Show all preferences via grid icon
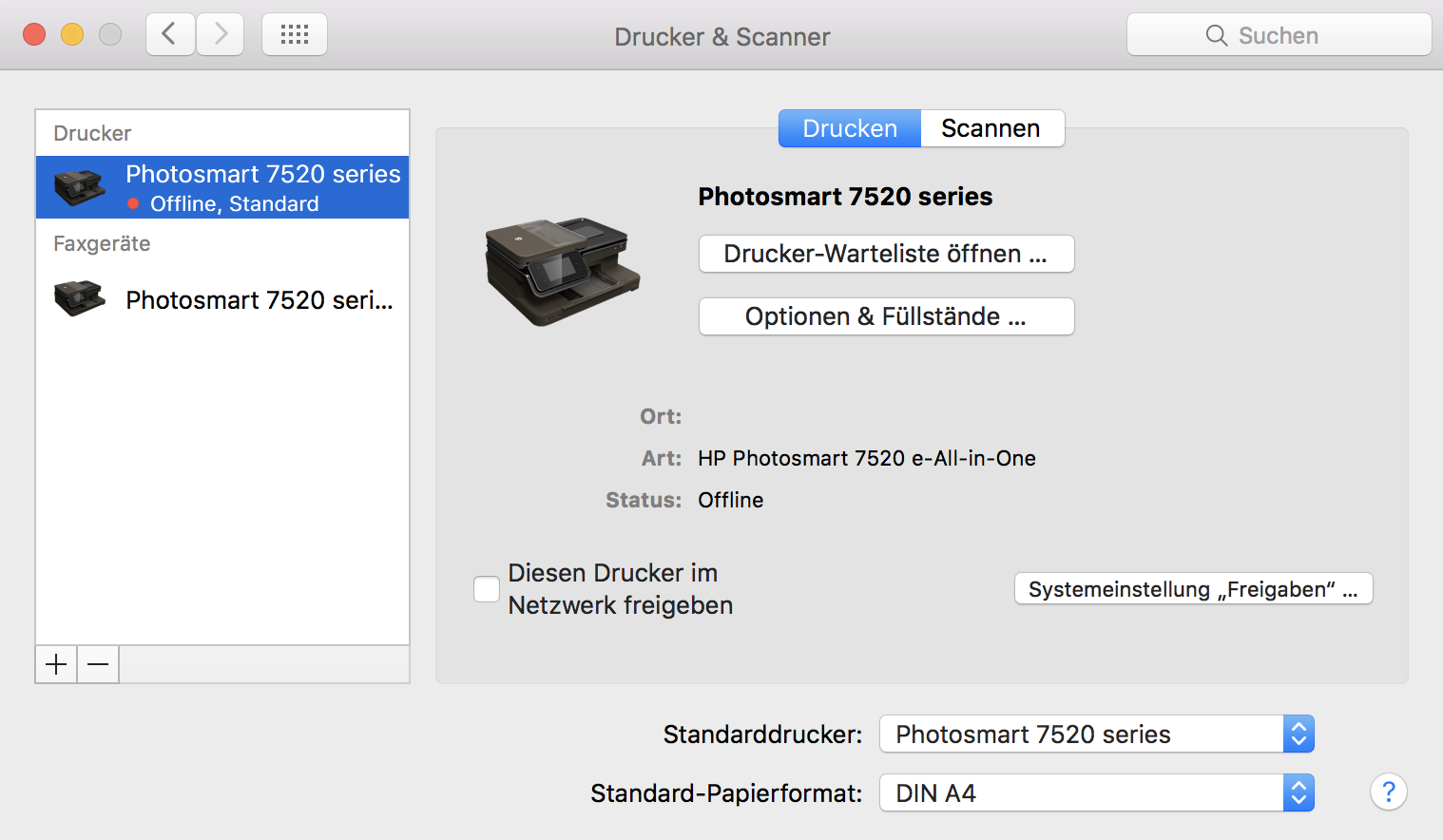Screen dimensions: 1443x840 click(295, 35)
